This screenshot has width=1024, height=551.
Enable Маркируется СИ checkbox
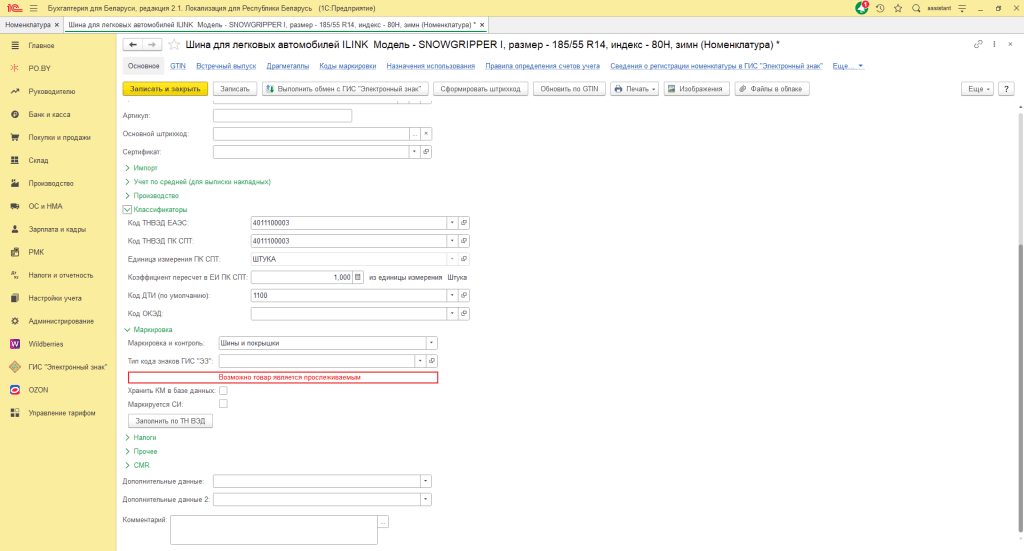[x=223, y=404]
